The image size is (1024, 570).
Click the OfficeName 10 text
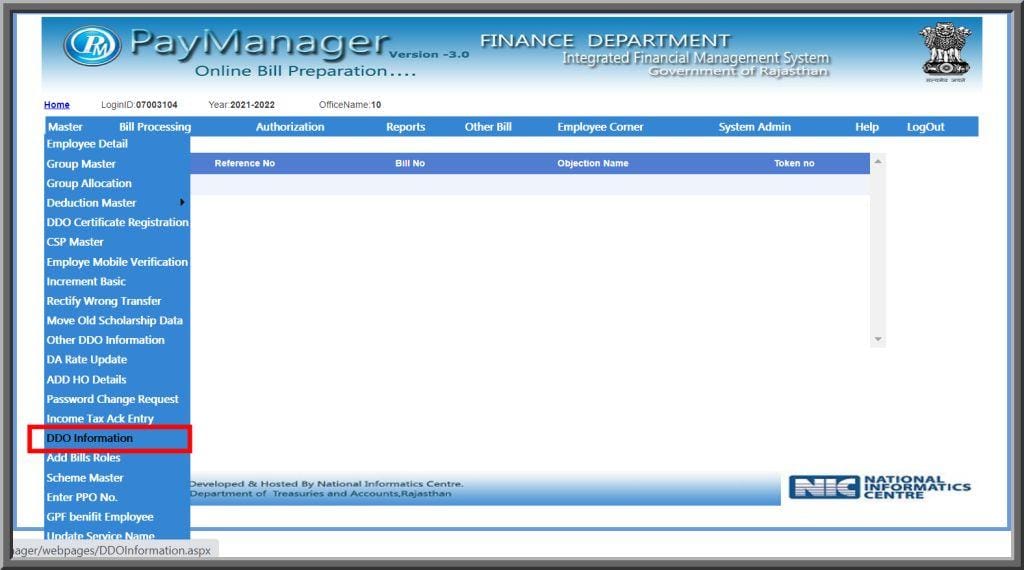coord(350,104)
